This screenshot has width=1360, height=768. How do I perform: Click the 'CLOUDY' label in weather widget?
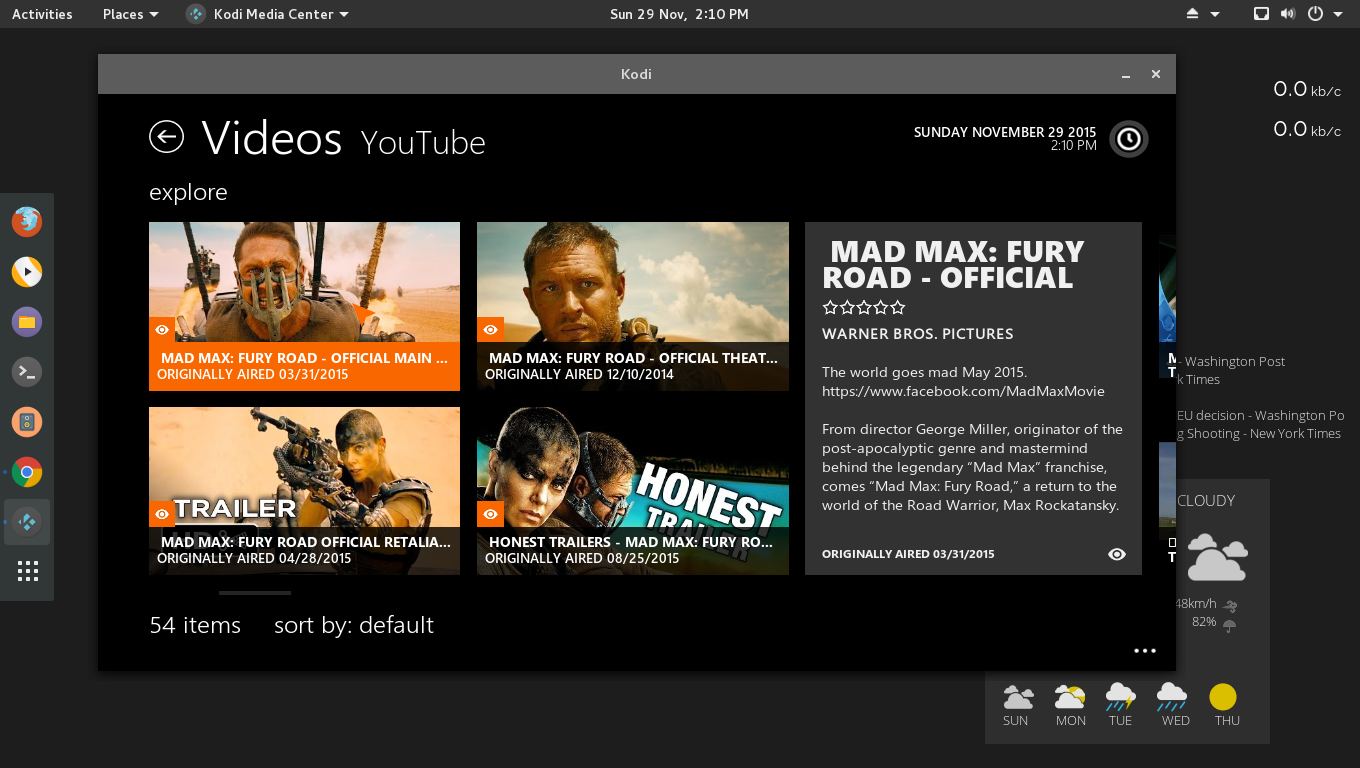(1206, 501)
